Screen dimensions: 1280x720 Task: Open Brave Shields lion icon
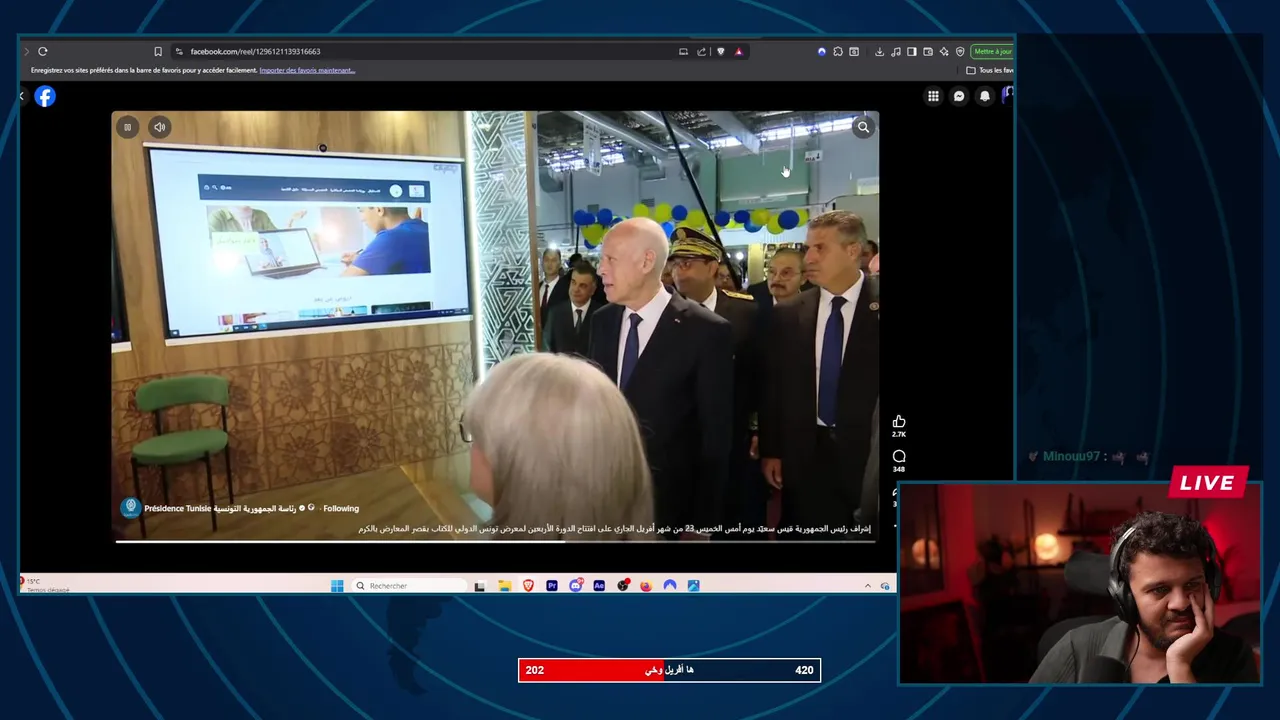click(720, 51)
